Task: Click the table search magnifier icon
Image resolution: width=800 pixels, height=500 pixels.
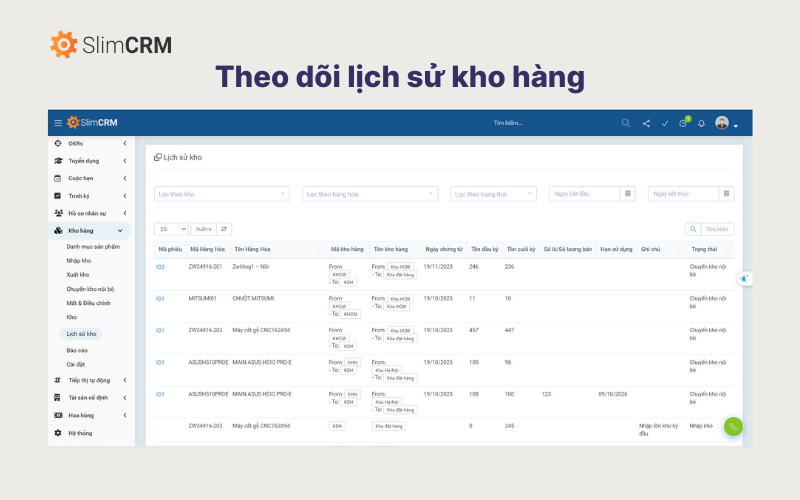Action: (693, 230)
